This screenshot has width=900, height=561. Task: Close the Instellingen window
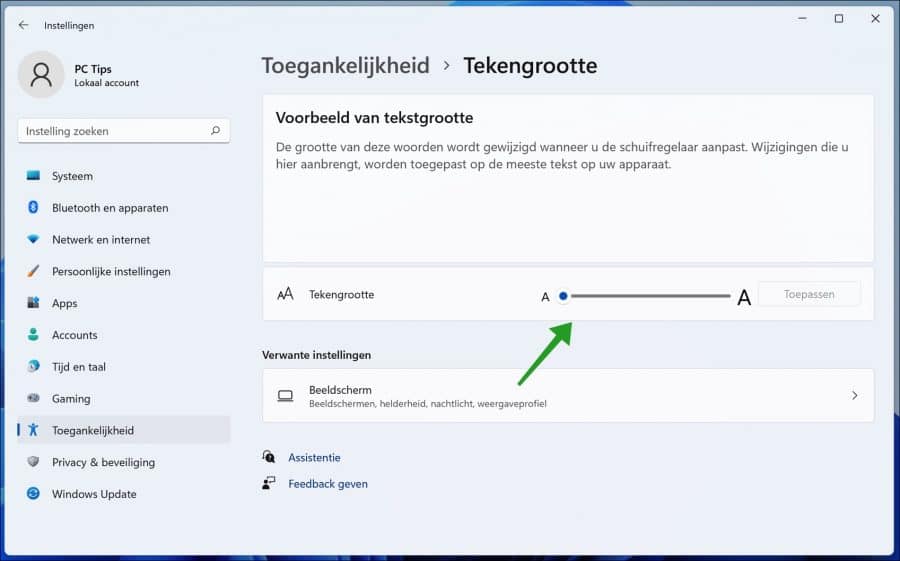pos(875,18)
